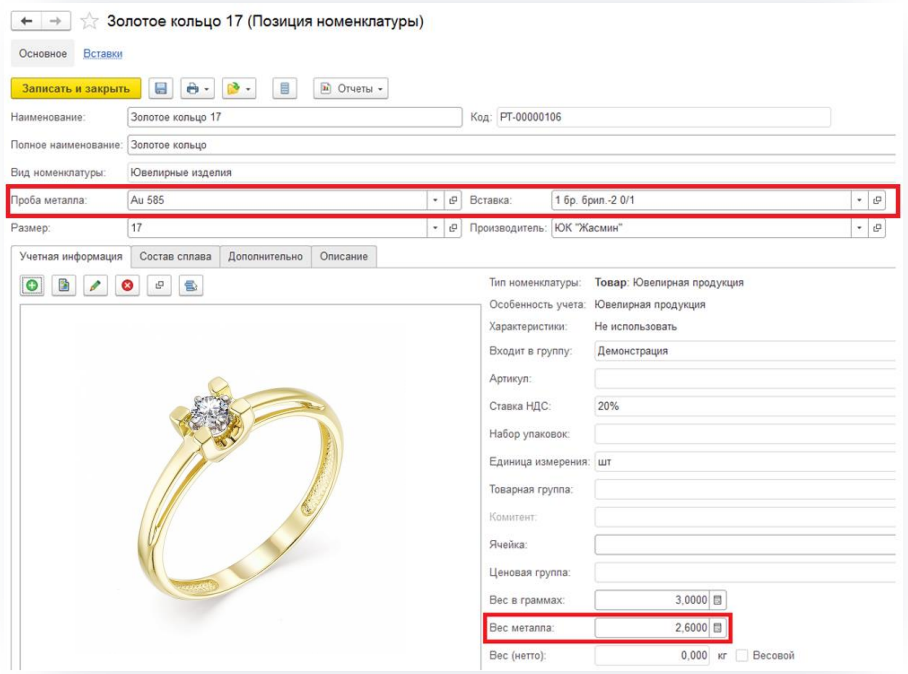
Task: Click the Полное наименование field
Action: click(x=512, y=145)
